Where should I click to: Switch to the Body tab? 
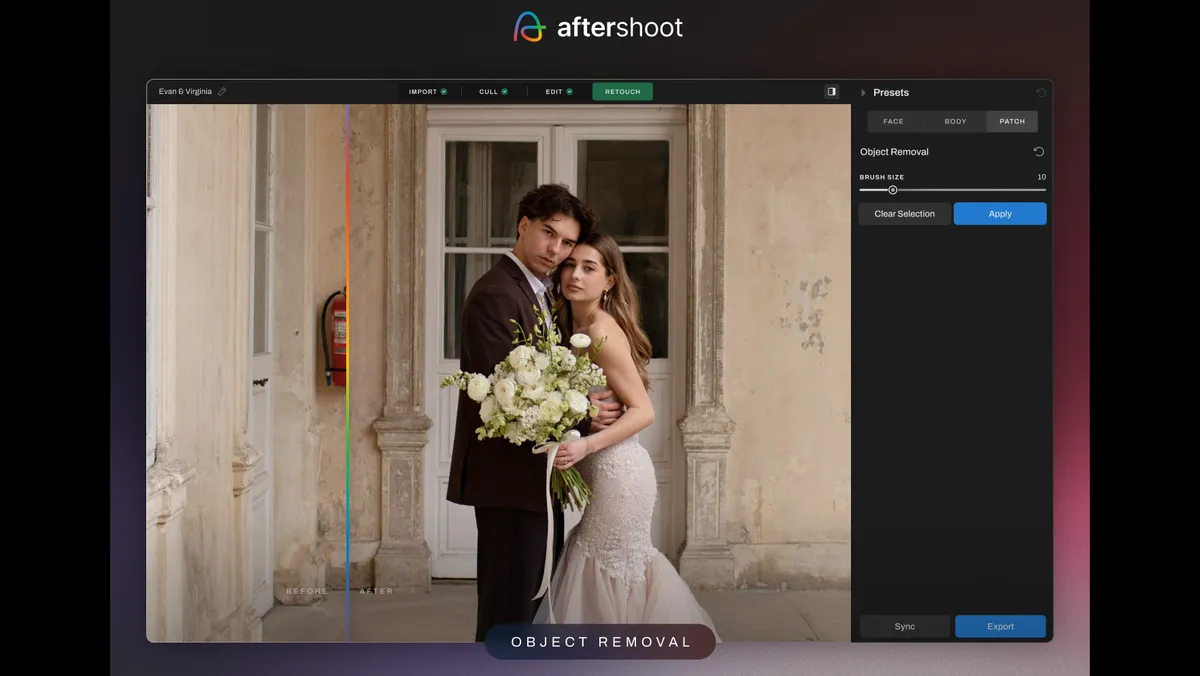pos(955,122)
